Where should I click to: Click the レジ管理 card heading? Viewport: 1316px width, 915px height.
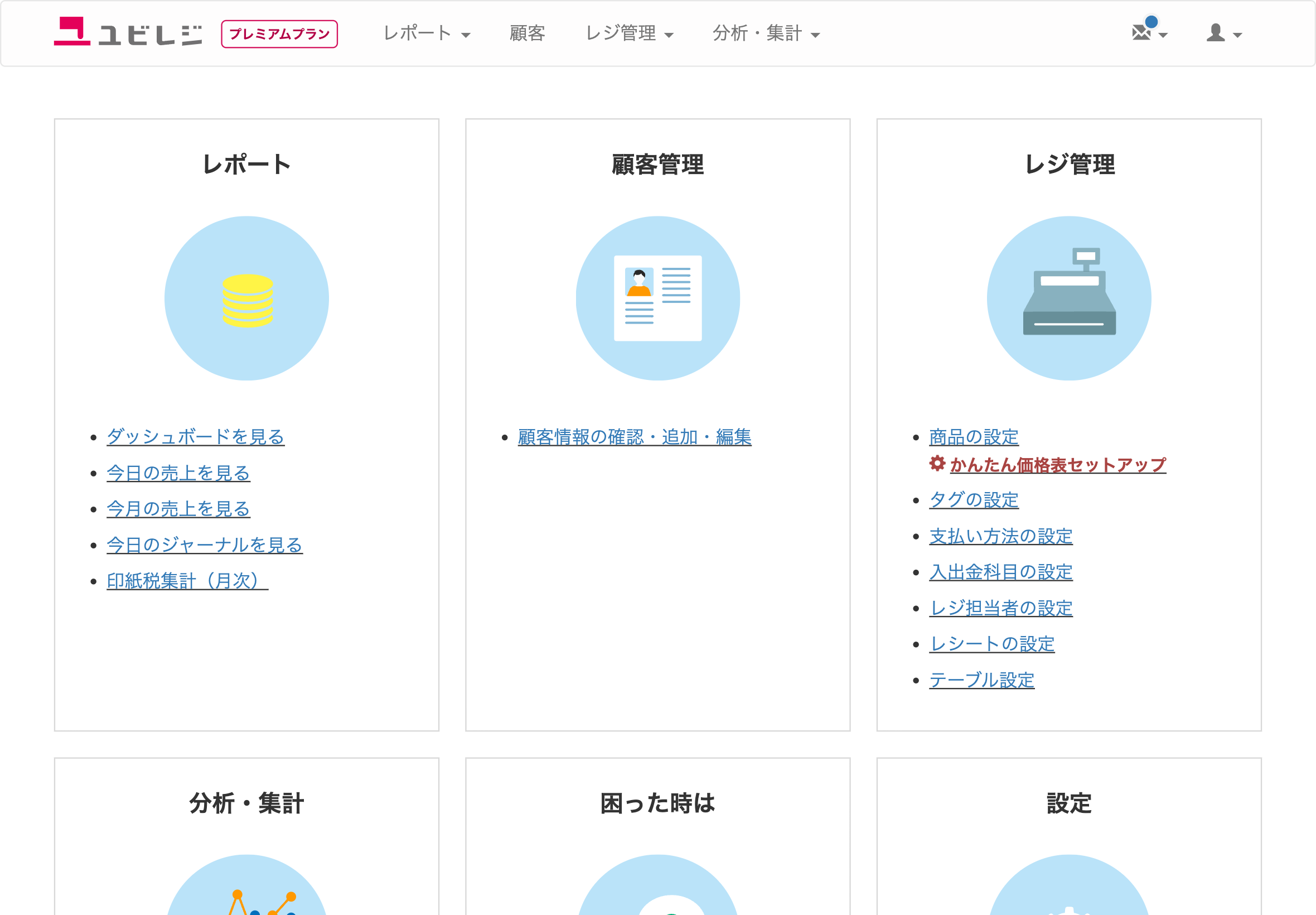coord(1069,164)
